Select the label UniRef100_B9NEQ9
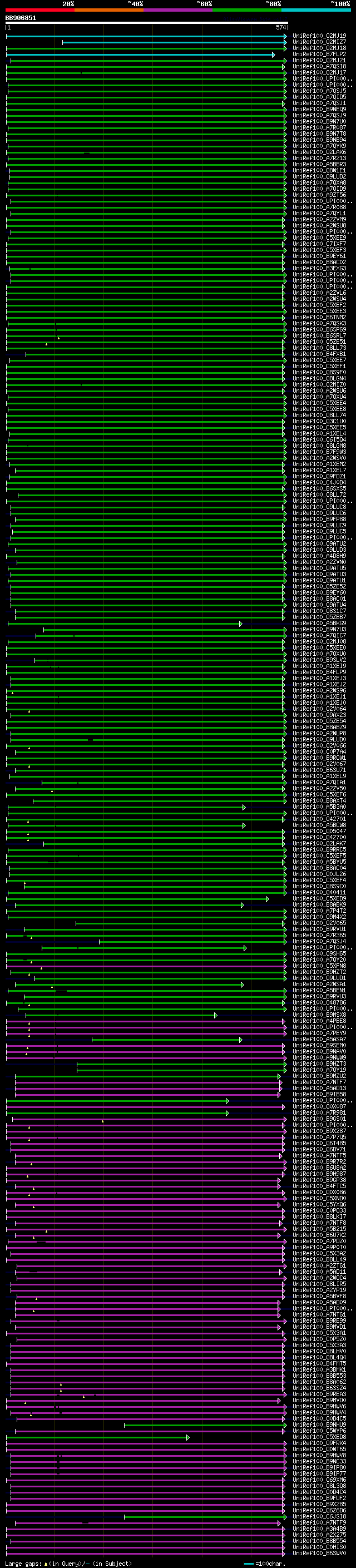This screenshot has height=1568, width=356. 319,109
